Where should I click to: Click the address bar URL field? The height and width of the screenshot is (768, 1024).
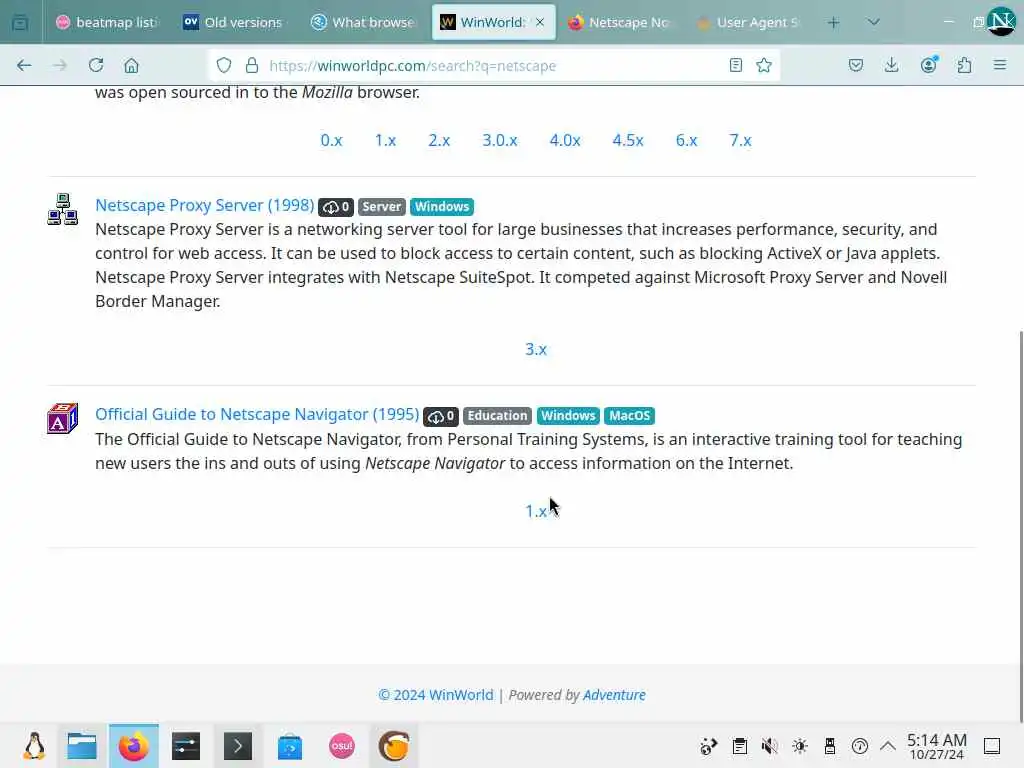(493, 65)
